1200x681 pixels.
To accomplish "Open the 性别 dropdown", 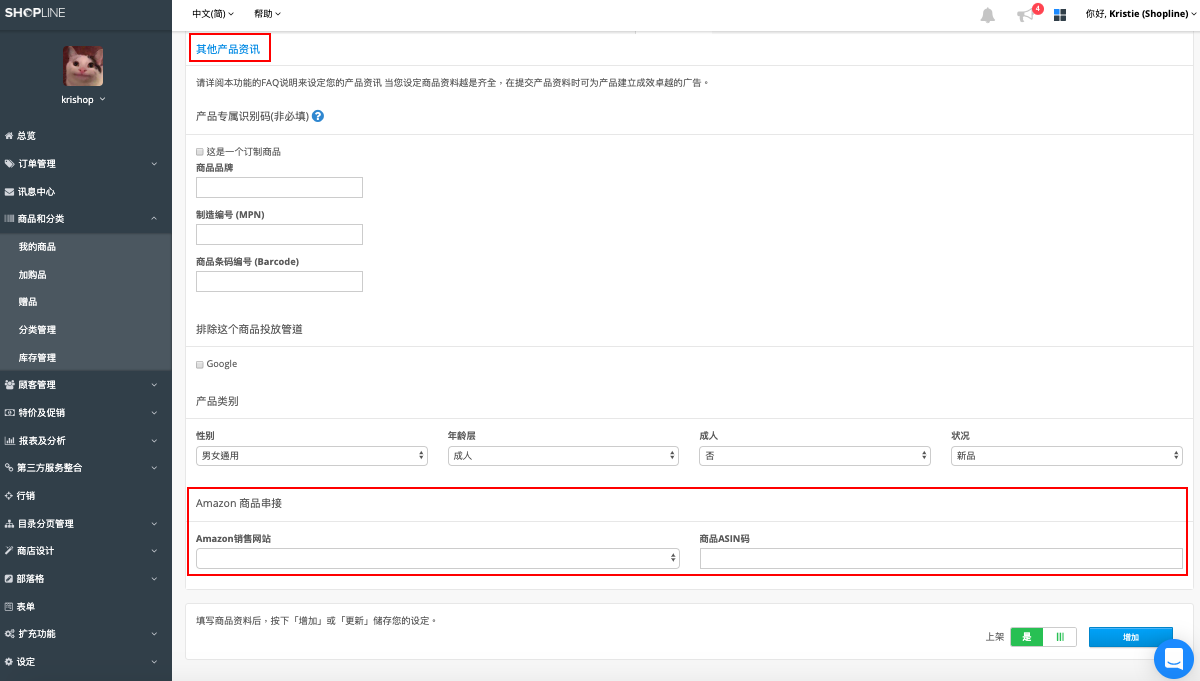I will coord(312,455).
